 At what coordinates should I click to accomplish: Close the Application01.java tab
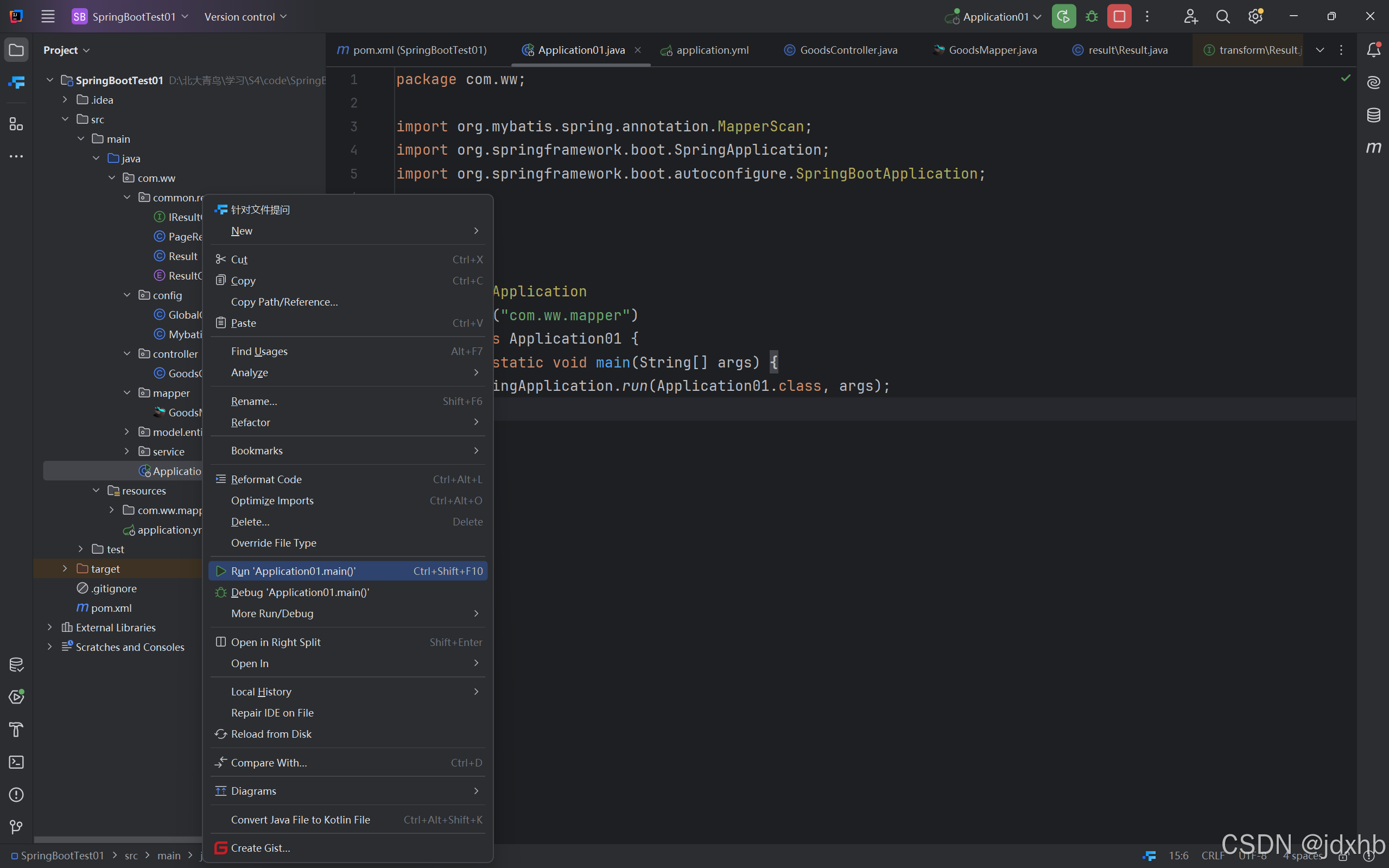(638, 50)
